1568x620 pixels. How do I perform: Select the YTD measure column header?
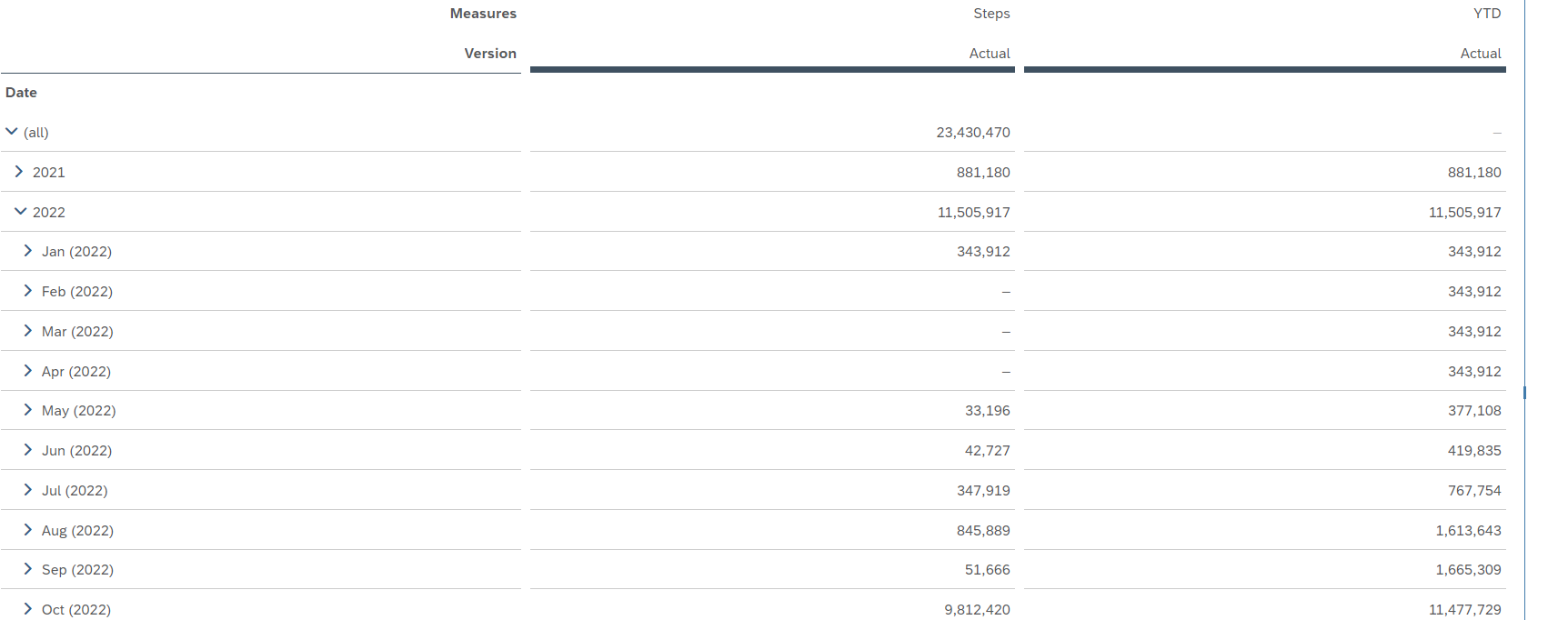(x=1487, y=14)
